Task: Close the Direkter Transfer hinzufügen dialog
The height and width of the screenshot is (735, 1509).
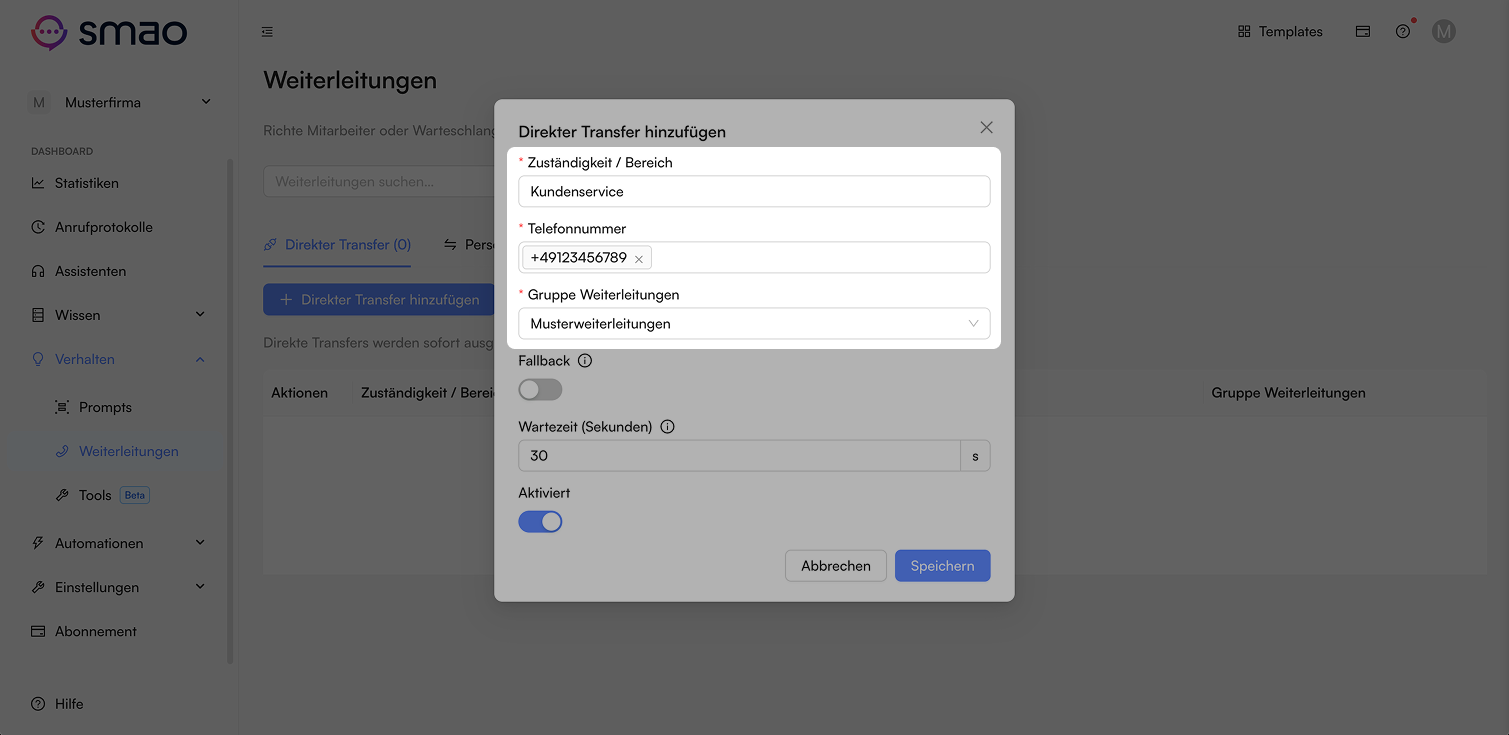Action: pos(986,127)
